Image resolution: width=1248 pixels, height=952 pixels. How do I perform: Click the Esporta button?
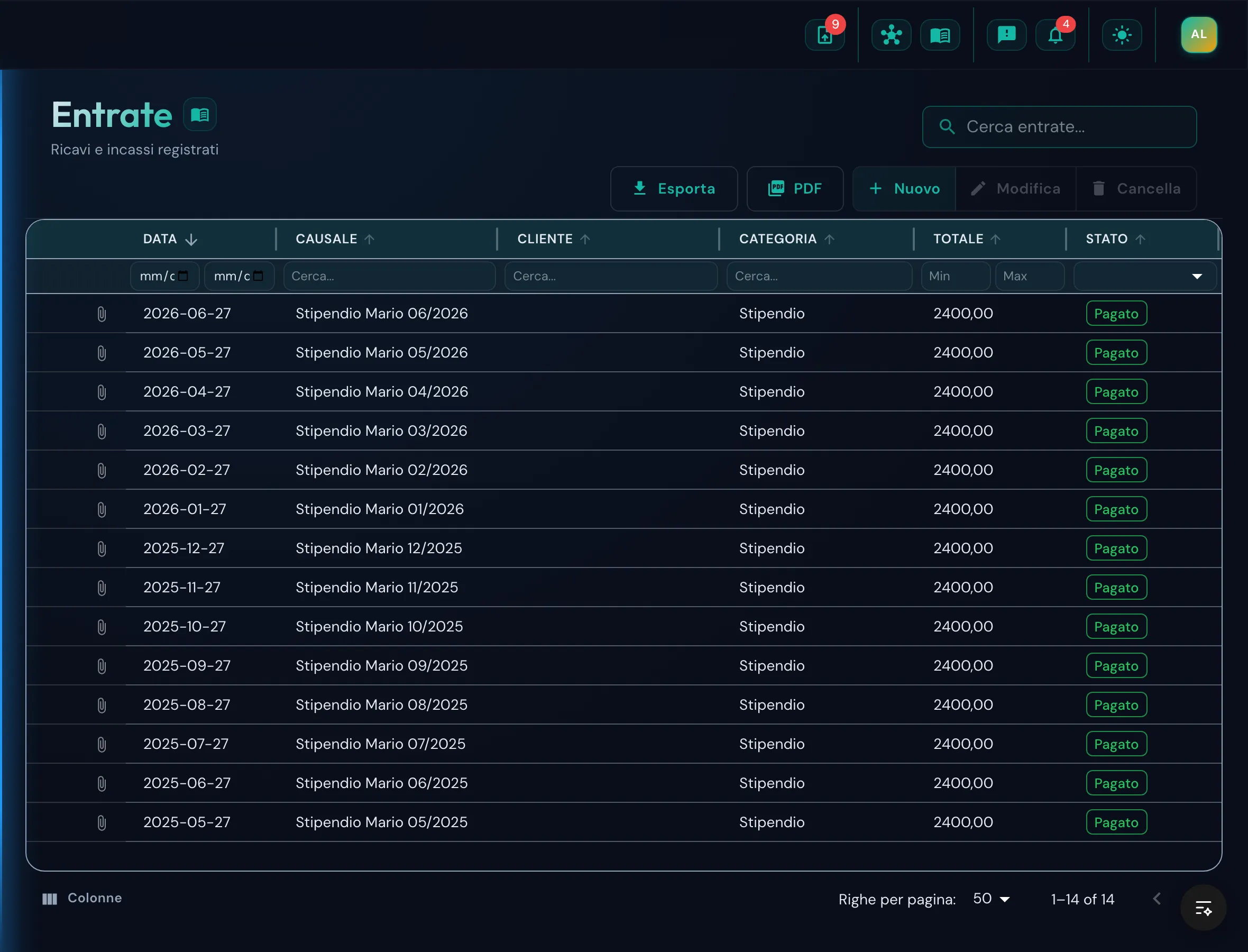[x=674, y=189]
